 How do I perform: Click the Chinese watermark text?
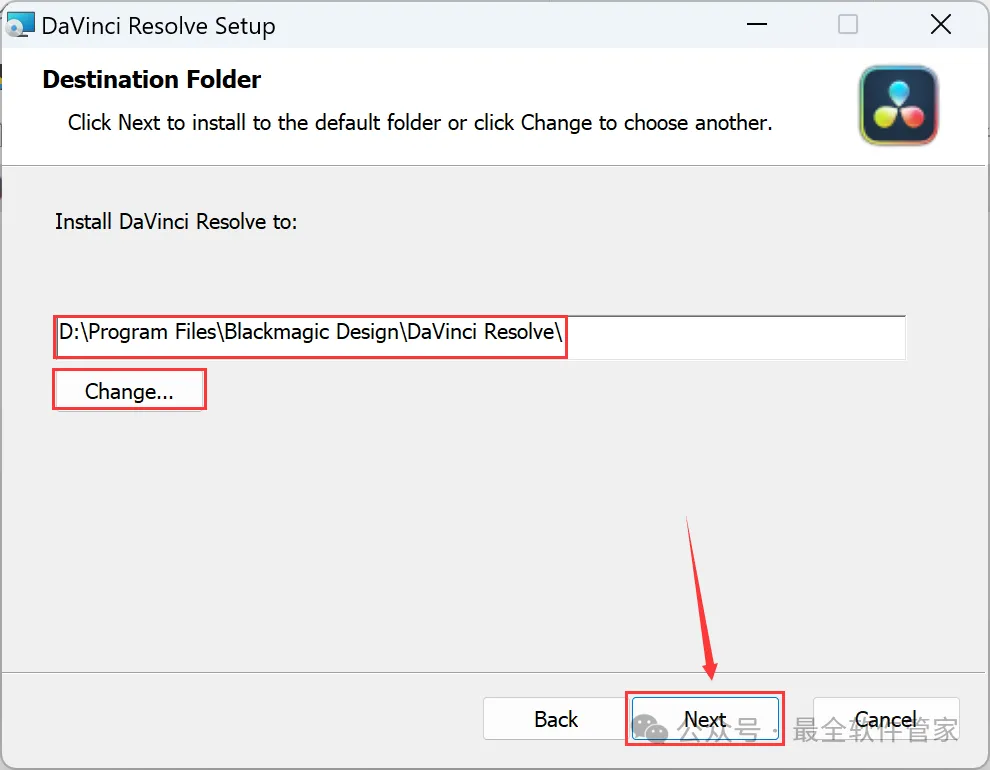click(x=875, y=731)
